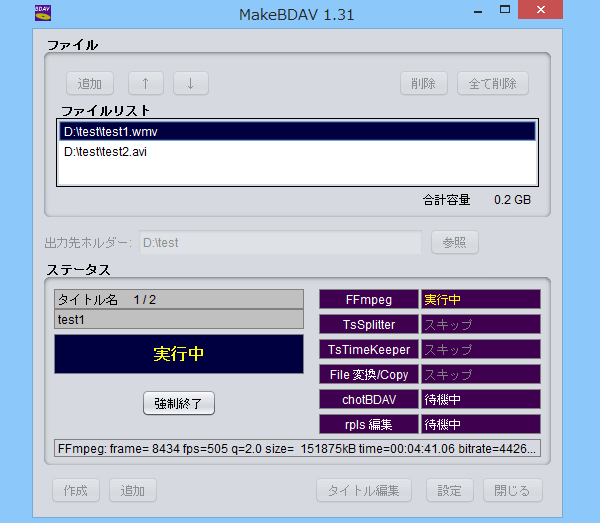Click the FFmpeg frame progress log line
The image size is (600, 523).
297,448
